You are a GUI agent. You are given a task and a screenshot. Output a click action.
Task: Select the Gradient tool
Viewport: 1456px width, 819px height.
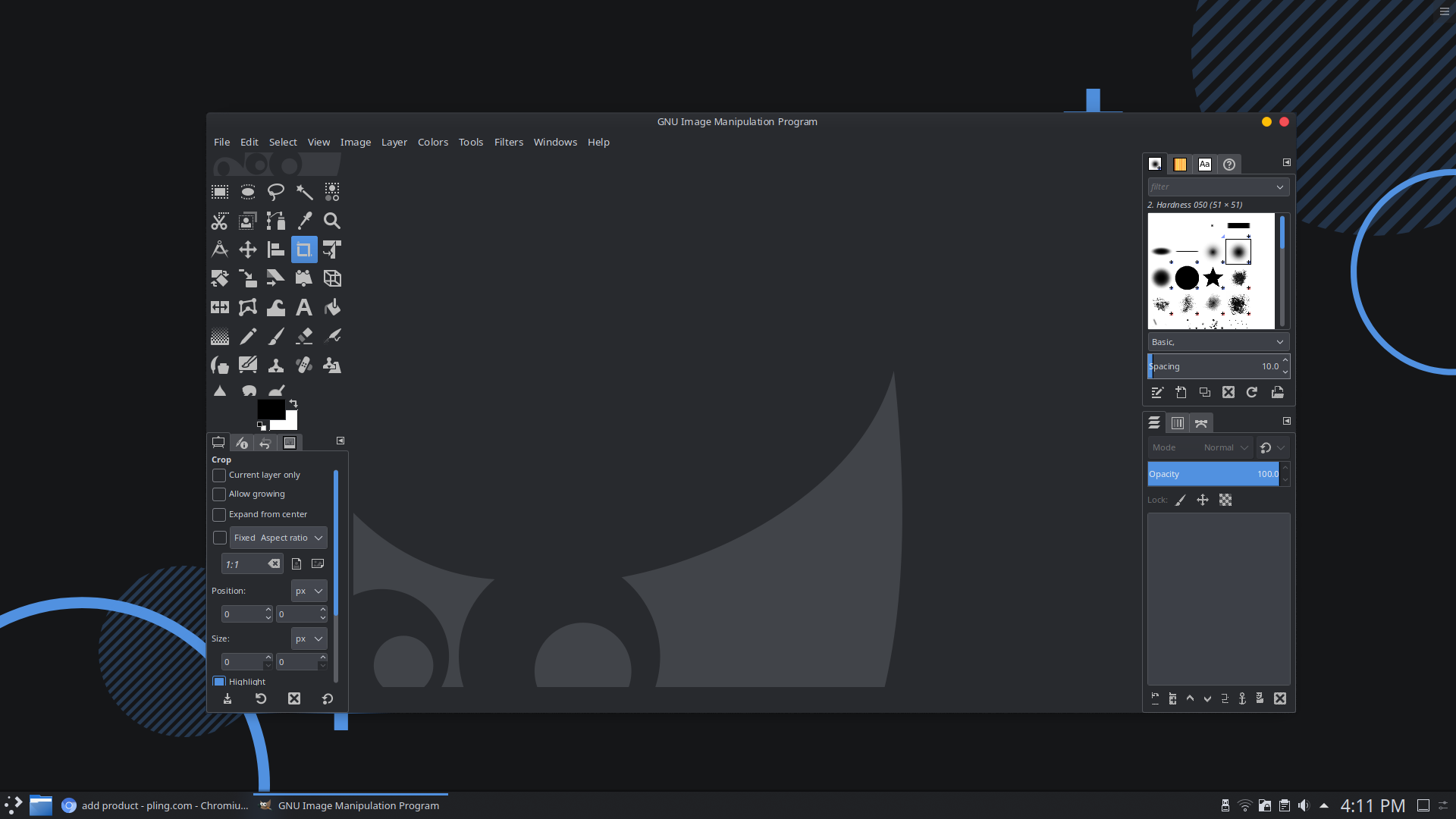click(x=220, y=336)
